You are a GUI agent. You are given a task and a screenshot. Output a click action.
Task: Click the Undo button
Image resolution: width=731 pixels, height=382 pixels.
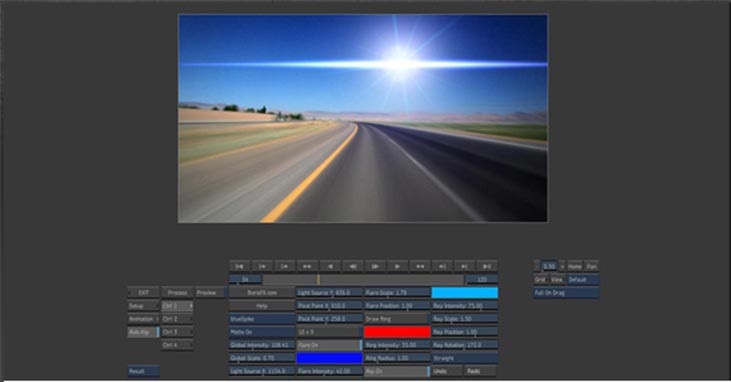(447, 371)
